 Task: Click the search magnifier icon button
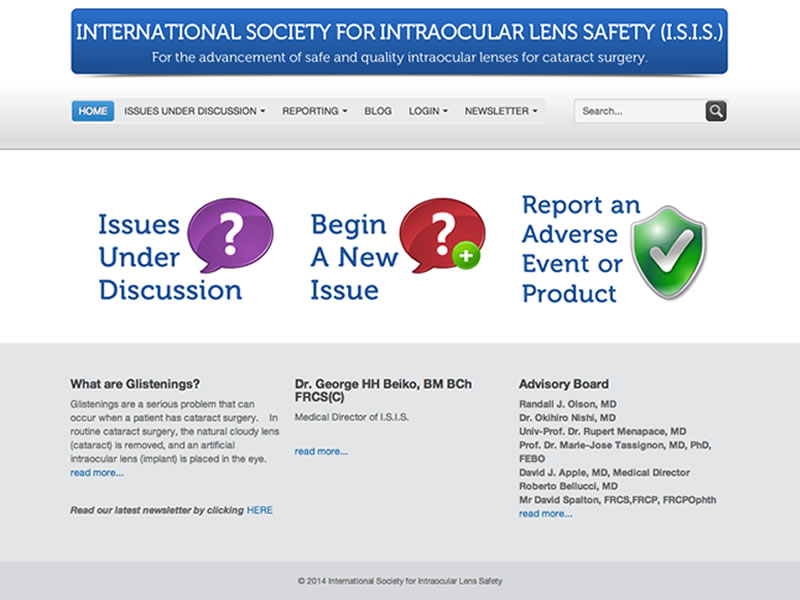[716, 111]
